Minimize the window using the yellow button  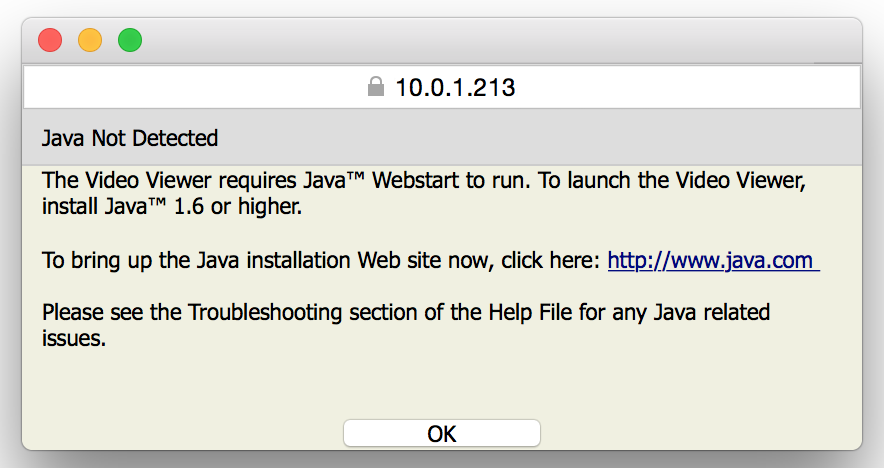(90, 40)
